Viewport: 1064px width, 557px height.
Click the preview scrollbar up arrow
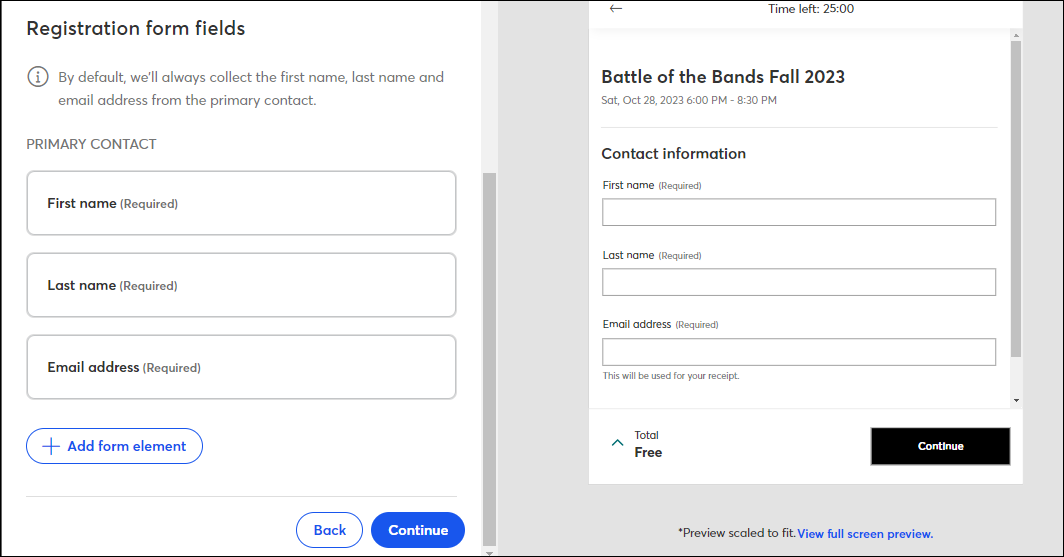click(1016, 35)
